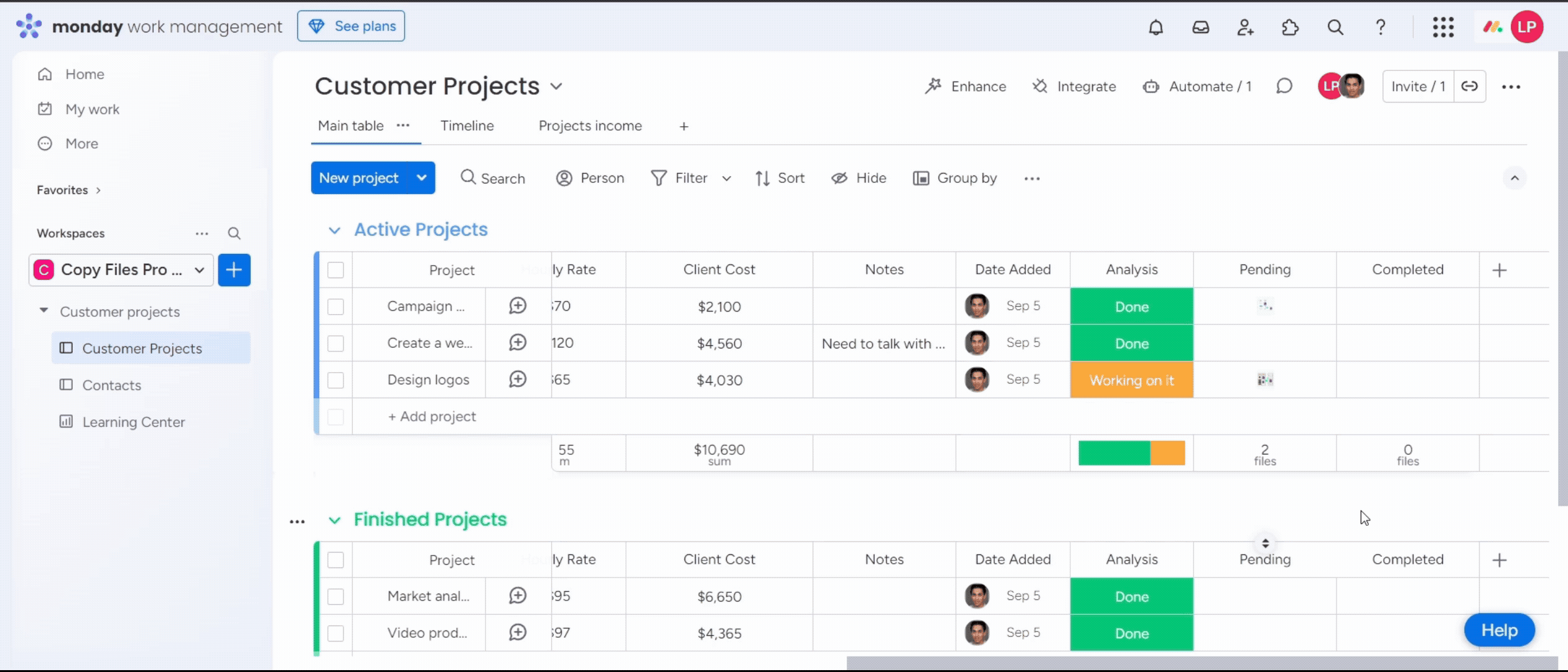The image size is (1568, 672).
Task: Click the invite members icon
Action: [1245, 27]
